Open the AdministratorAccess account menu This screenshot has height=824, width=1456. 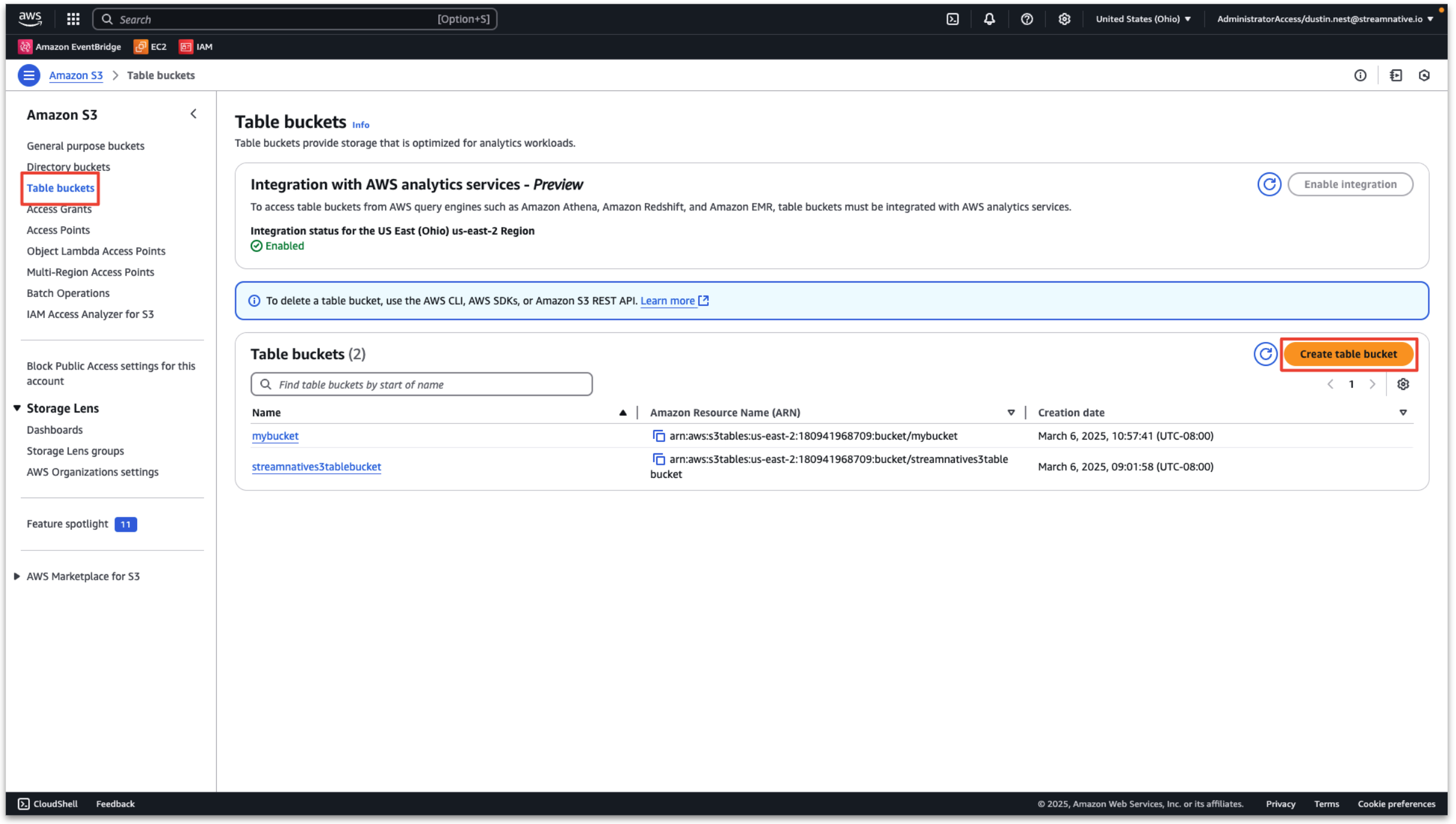(1324, 19)
